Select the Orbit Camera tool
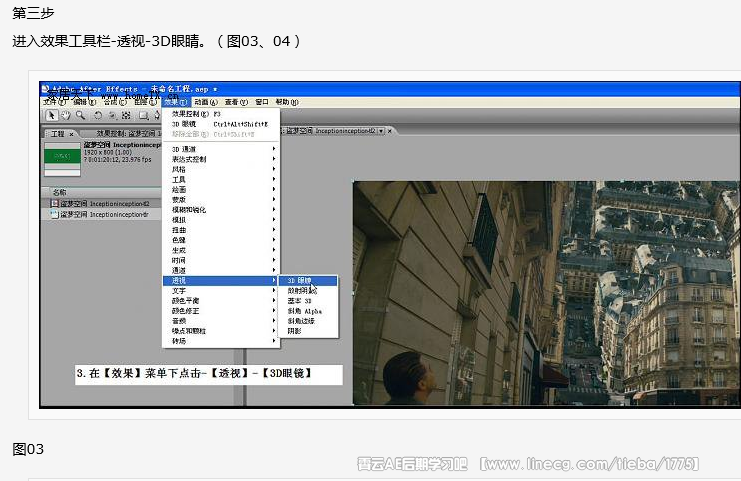Screen dimensions: 741x481 pyautogui.click(x=113, y=115)
